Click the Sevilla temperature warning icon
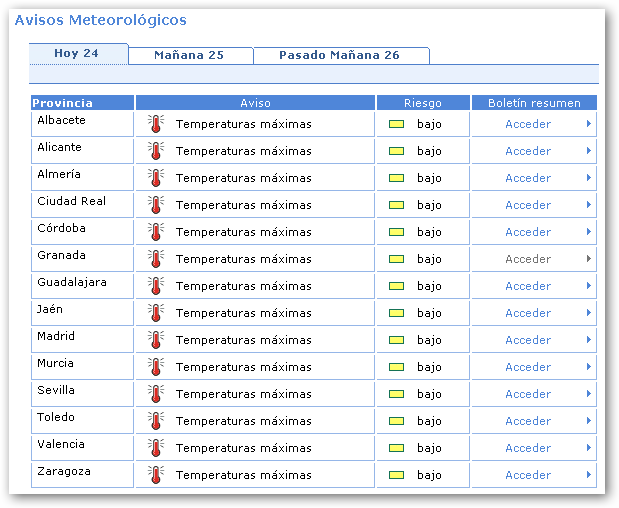 click(155, 394)
